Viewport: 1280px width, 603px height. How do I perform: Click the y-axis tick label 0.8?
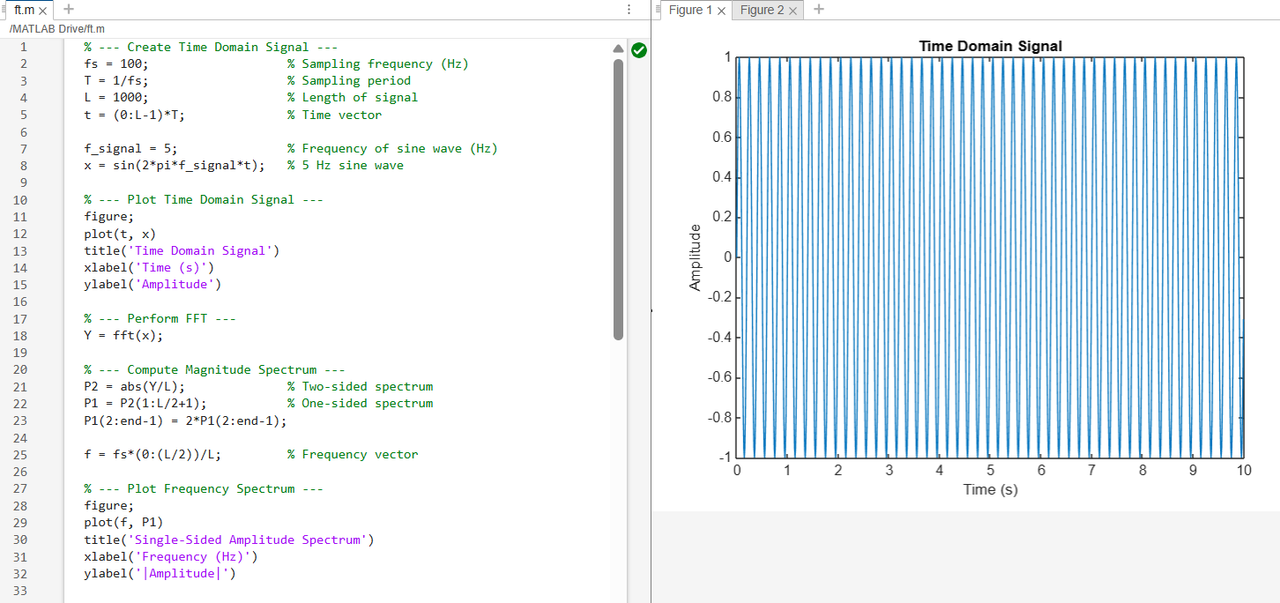tap(721, 97)
